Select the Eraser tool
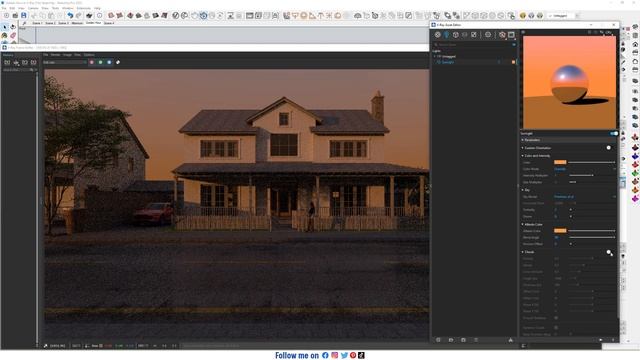This screenshot has height=360, width=640. coord(13,36)
